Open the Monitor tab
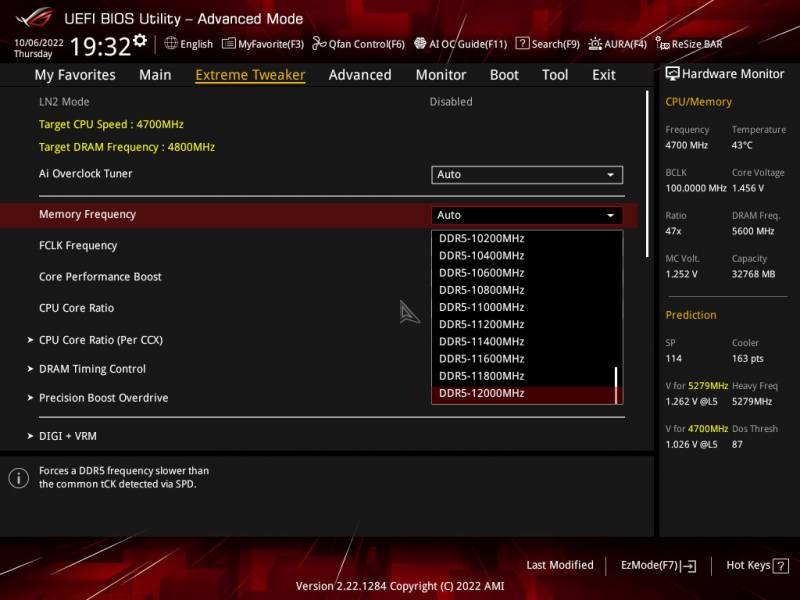Screen dimensions: 800x600 [x=441, y=75]
